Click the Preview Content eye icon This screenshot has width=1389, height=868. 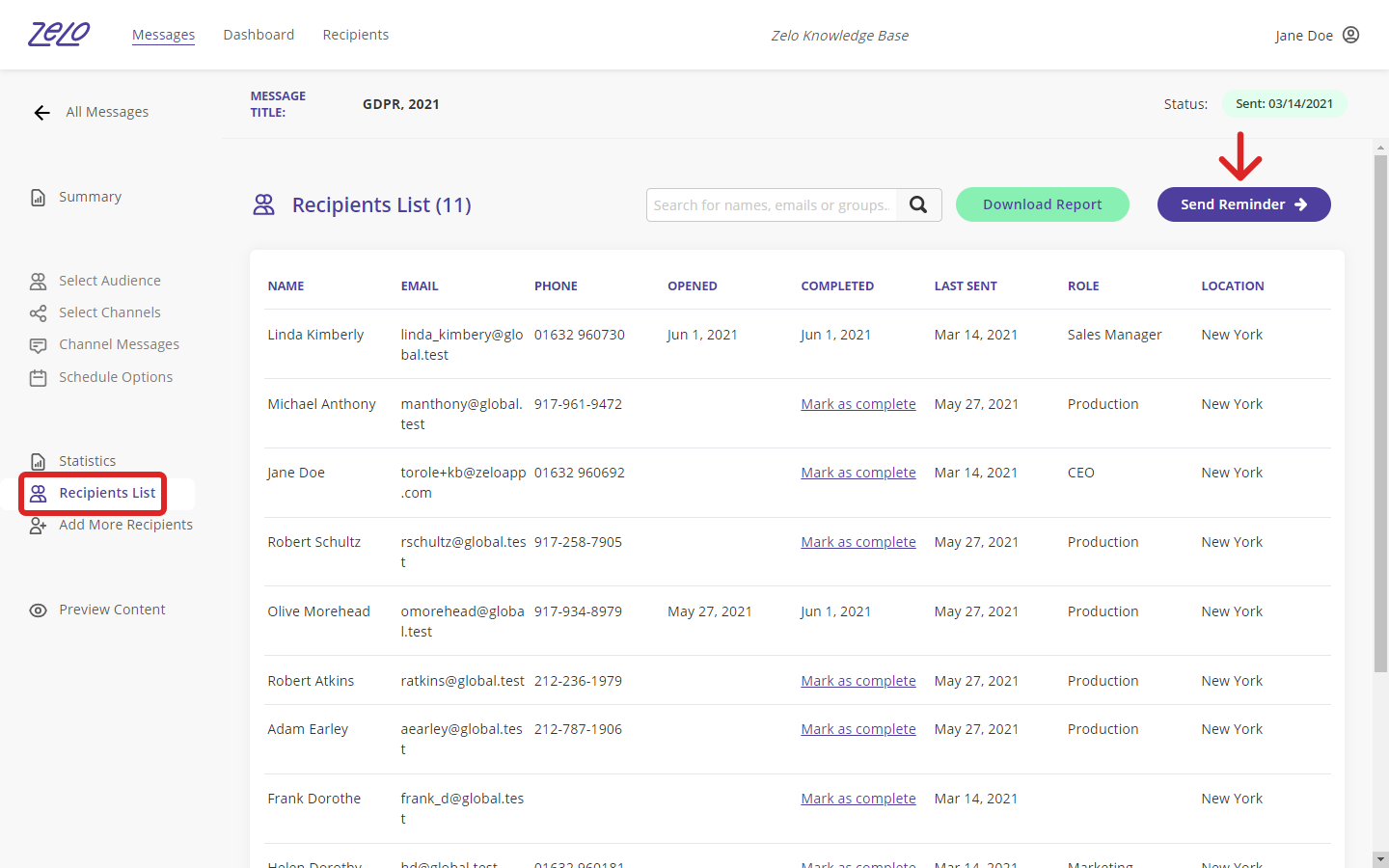pyautogui.click(x=38, y=610)
